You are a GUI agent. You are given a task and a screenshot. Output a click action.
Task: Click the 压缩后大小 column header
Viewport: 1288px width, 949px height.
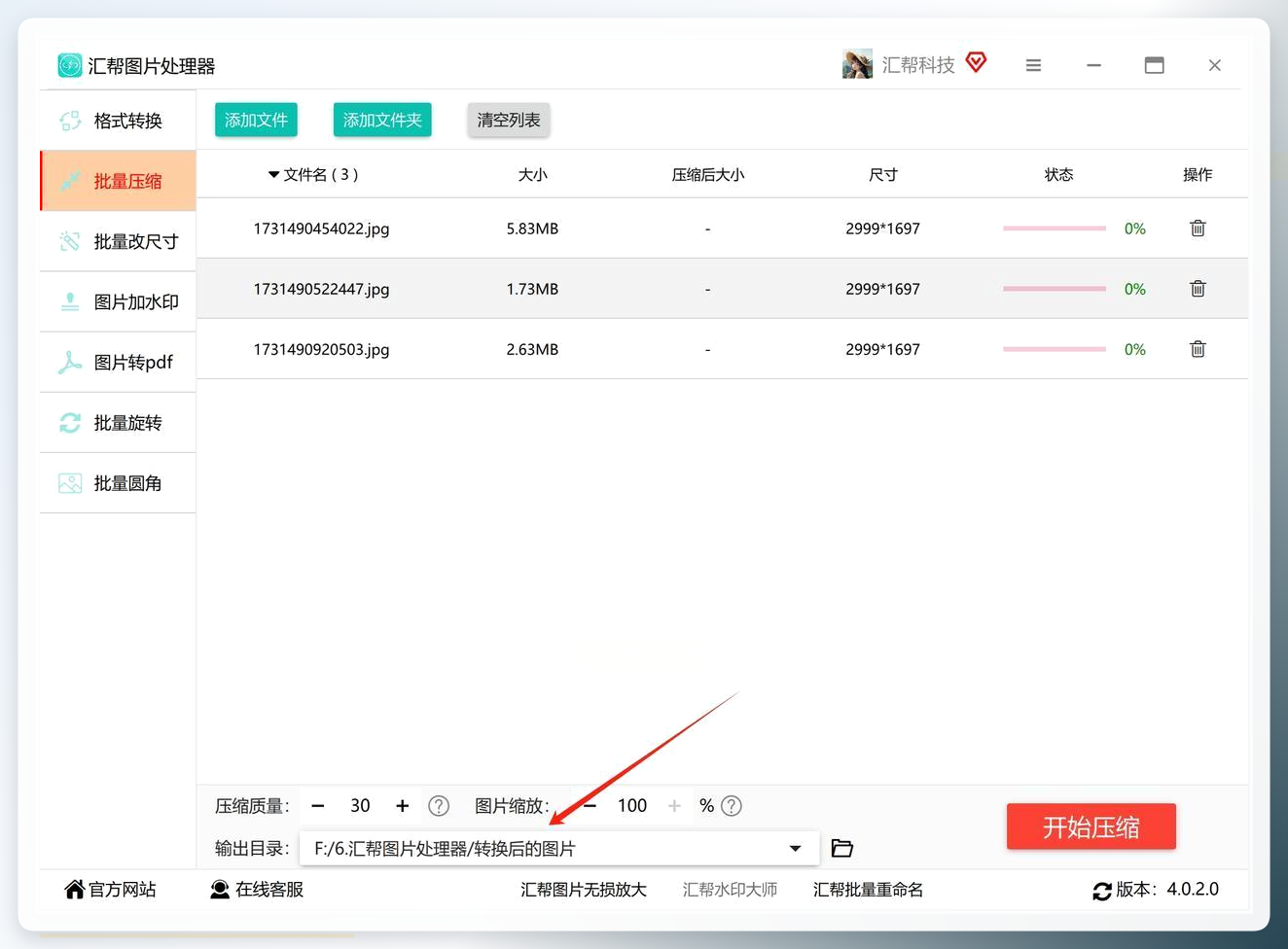click(x=707, y=174)
